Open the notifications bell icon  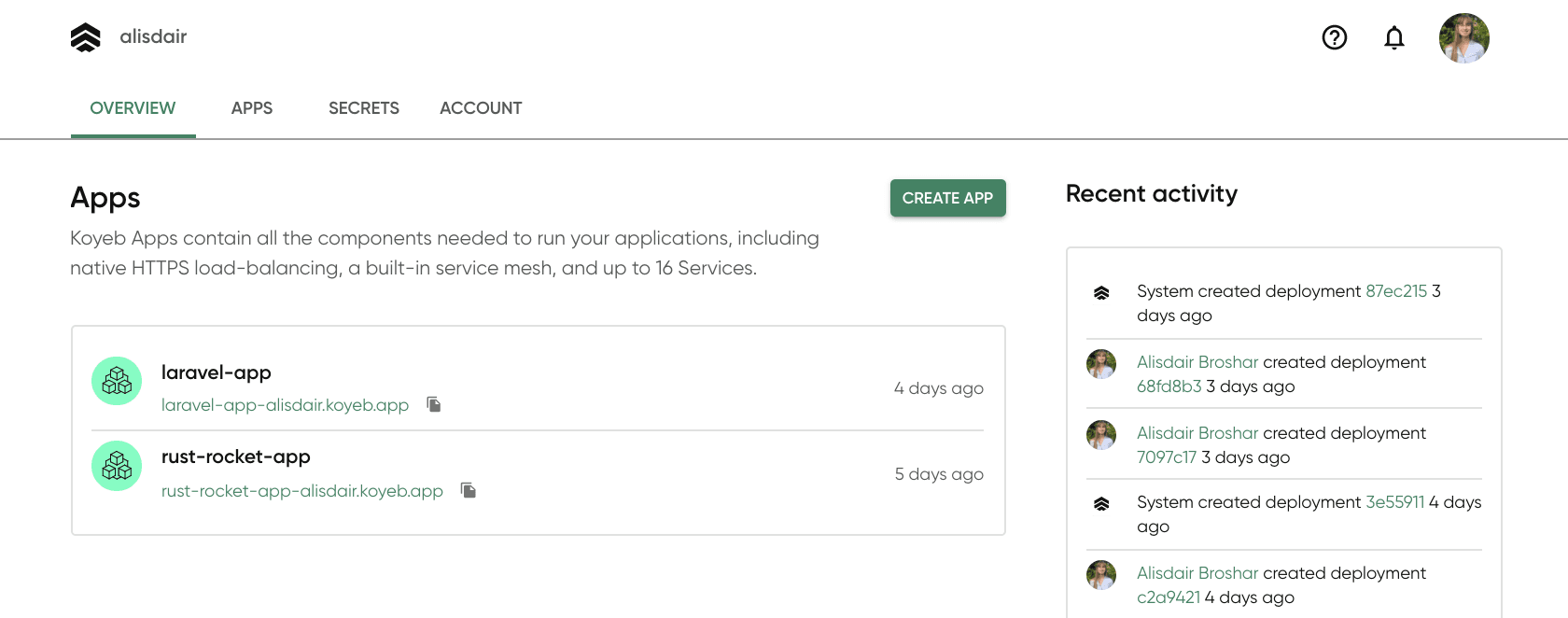point(1393,37)
